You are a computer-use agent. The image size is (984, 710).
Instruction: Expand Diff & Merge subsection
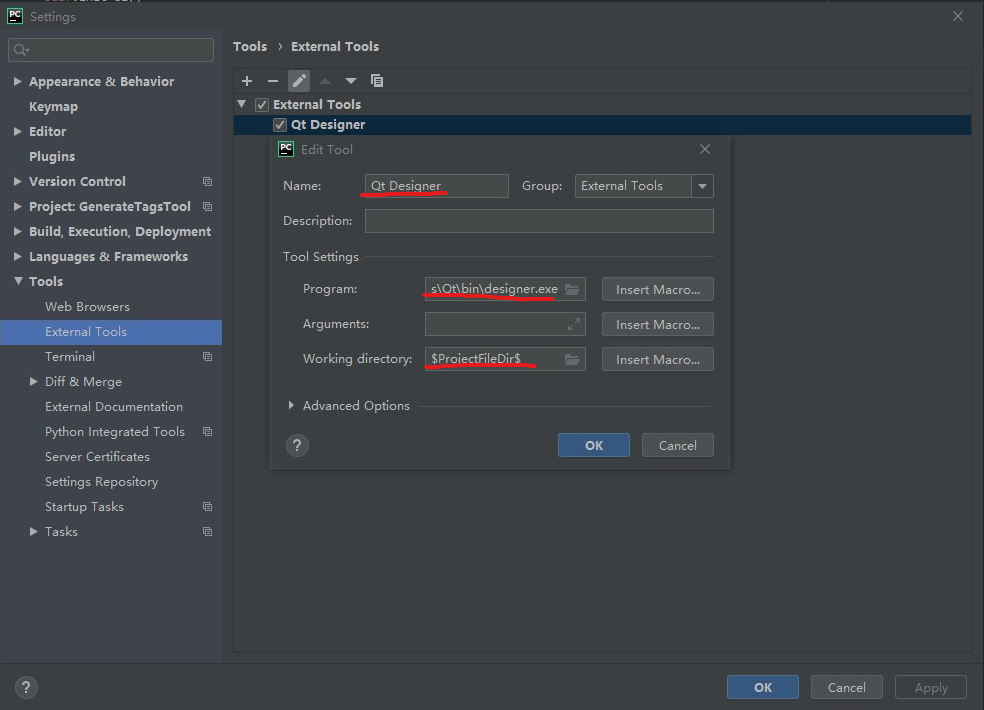pyautogui.click(x=34, y=382)
